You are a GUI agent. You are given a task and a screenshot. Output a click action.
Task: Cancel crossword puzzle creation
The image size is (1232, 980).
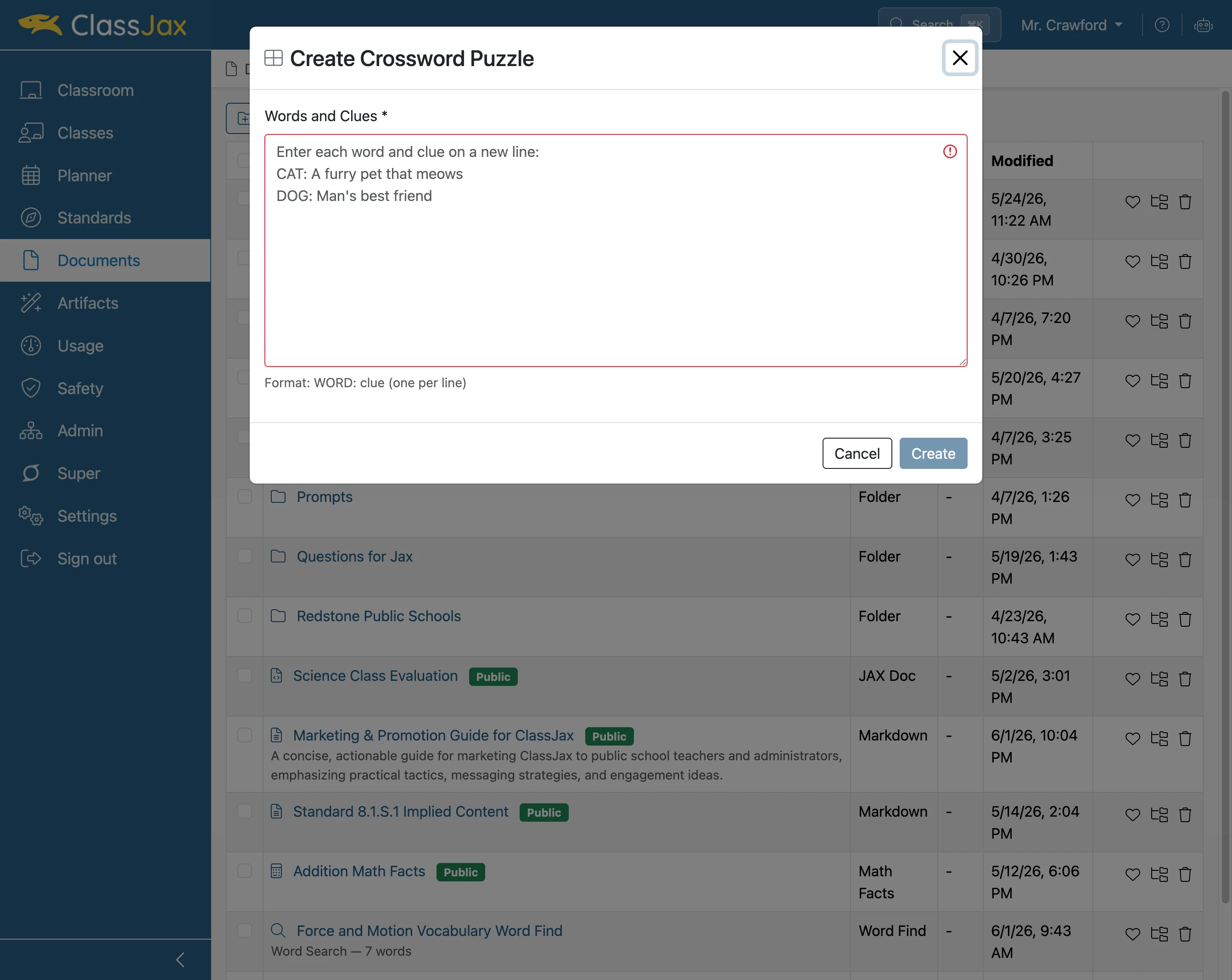tap(857, 453)
